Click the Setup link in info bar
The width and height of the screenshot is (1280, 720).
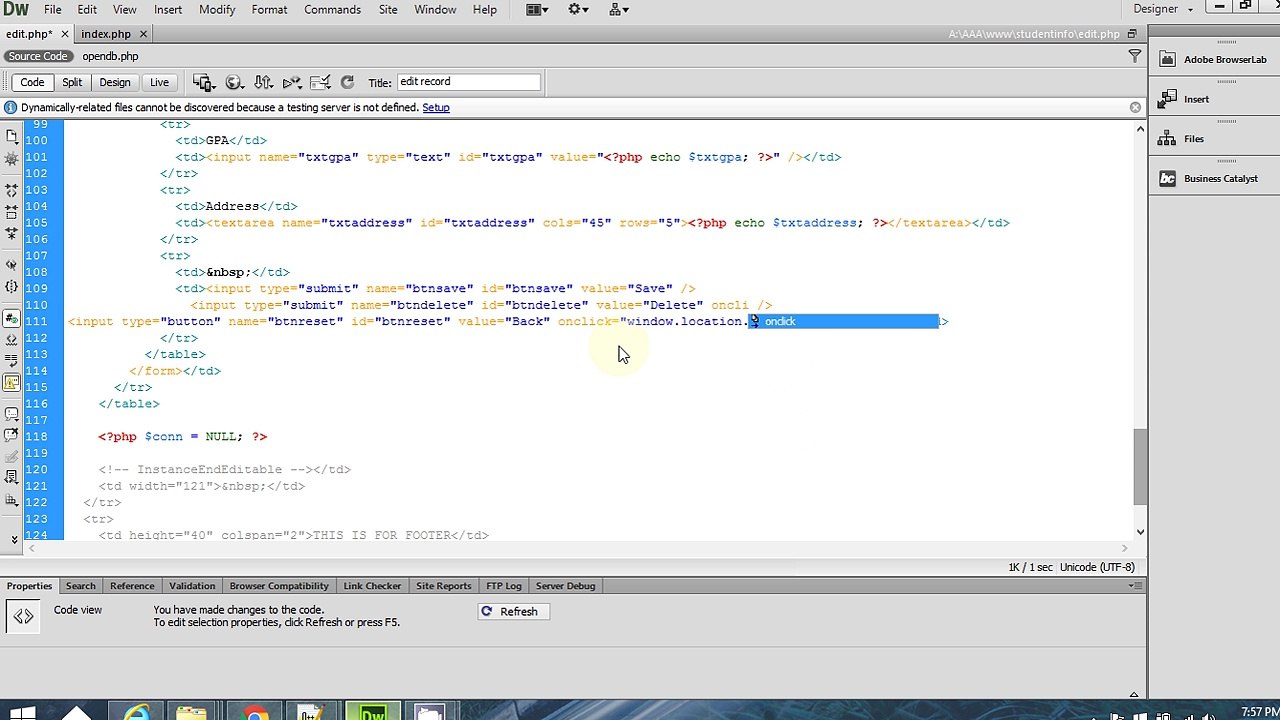435,107
